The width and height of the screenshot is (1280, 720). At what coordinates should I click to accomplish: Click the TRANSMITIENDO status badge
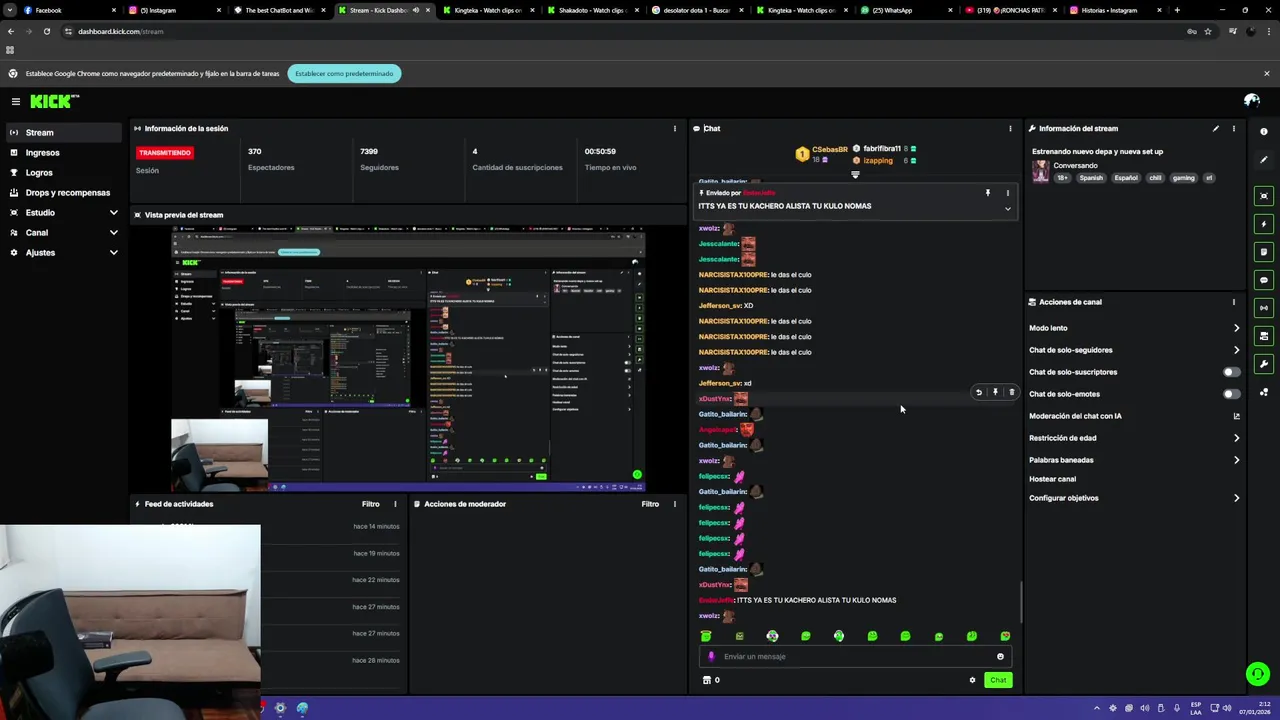(x=165, y=153)
